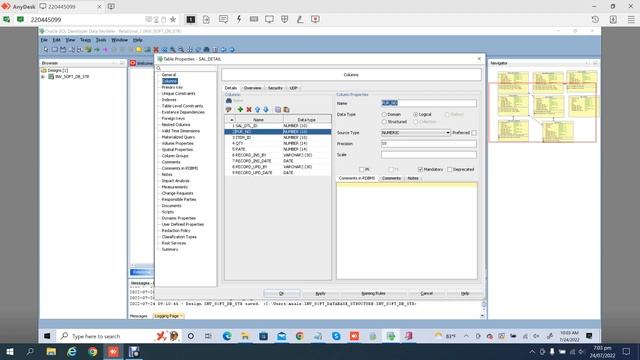Screen dimensions: 640x360
Task: Open AnyDesk file transfer icon
Action: click(x=206, y=19)
